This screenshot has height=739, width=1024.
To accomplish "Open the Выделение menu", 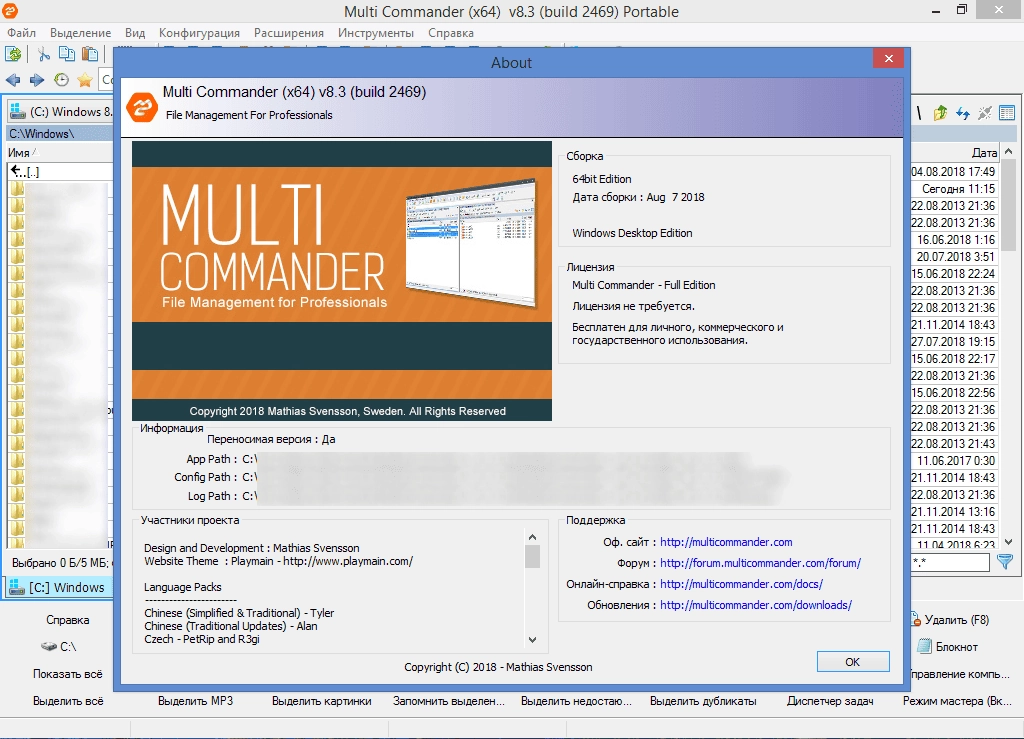I will 80,33.
